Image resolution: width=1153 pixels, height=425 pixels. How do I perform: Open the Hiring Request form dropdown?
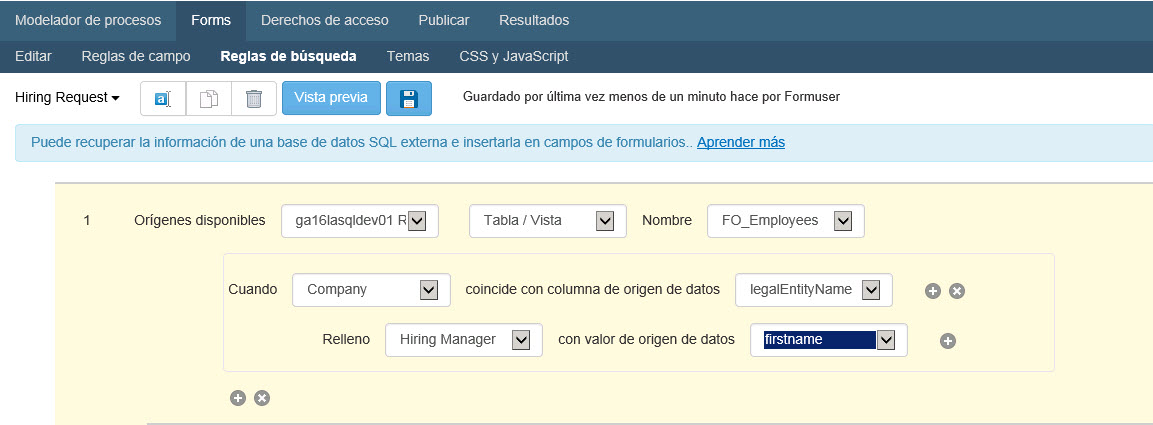click(x=67, y=98)
